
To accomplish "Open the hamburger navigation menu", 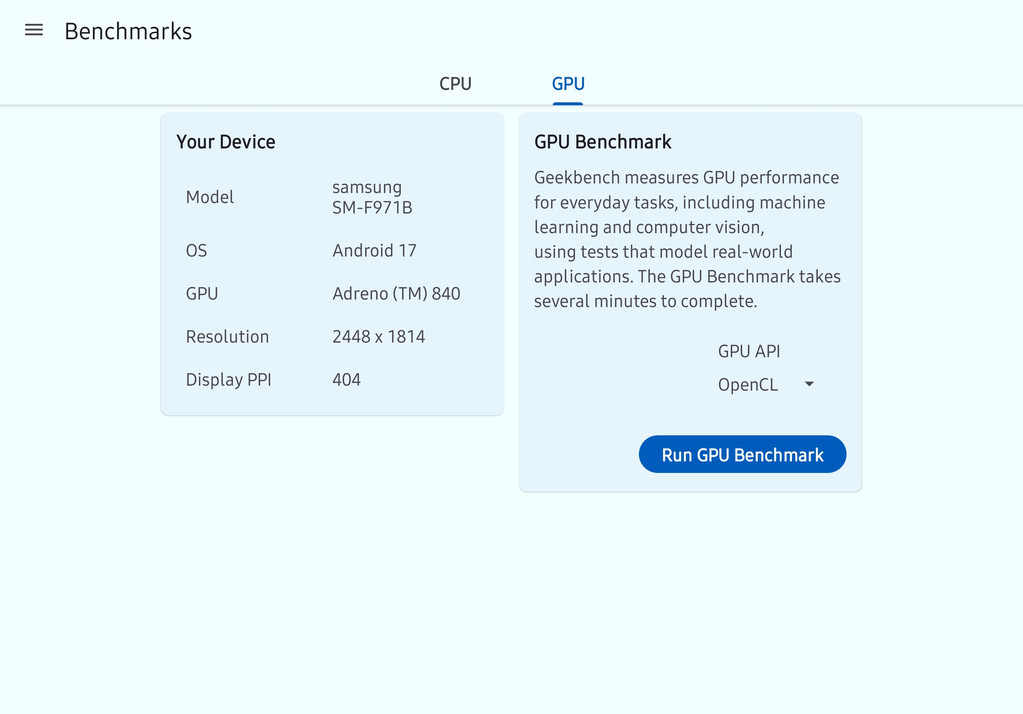I will pyautogui.click(x=34, y=30).
